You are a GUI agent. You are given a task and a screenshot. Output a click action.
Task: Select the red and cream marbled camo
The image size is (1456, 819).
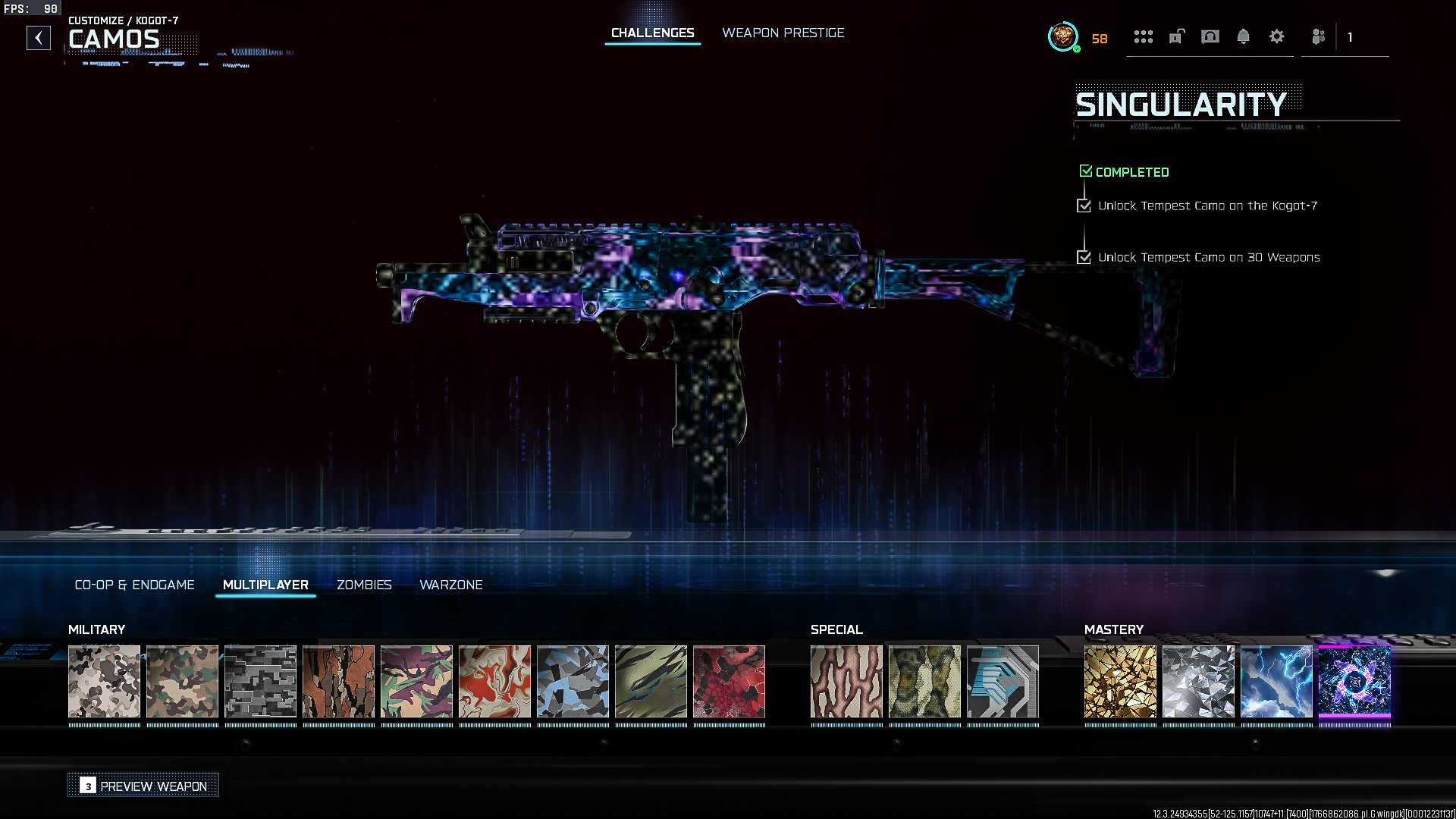click(495, 682)
